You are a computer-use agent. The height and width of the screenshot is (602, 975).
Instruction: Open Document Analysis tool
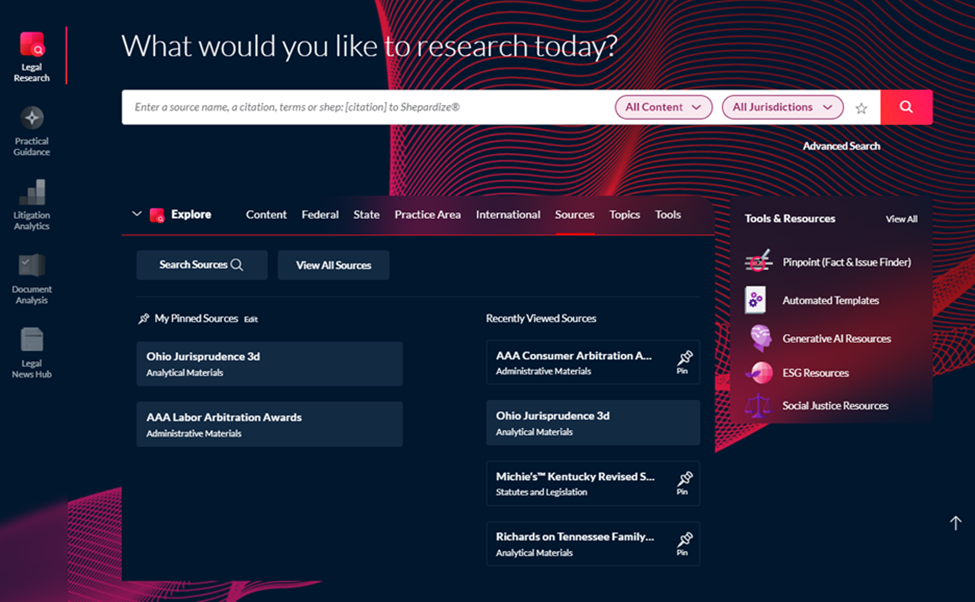pos(32,279)
